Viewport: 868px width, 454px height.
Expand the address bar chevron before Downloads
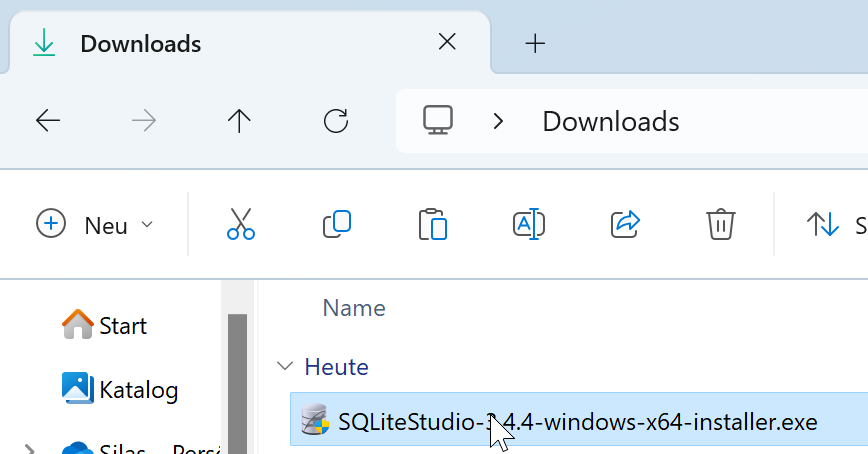click(498, 122)
